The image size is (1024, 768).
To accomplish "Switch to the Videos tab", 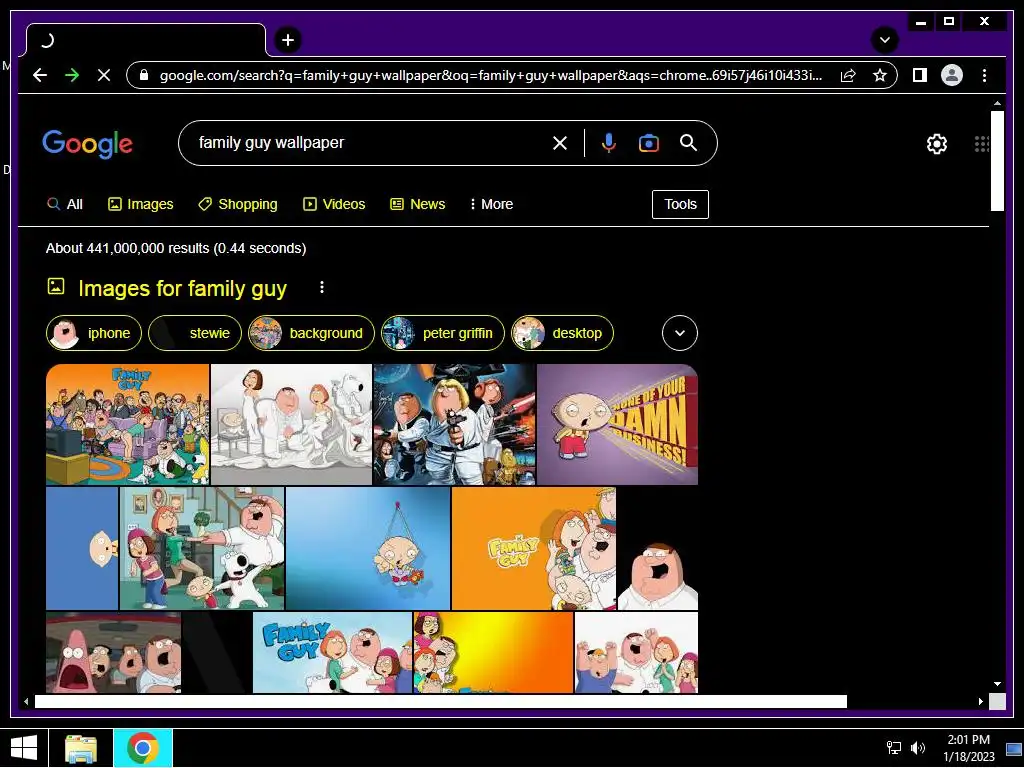I will (x=334, y=204).
